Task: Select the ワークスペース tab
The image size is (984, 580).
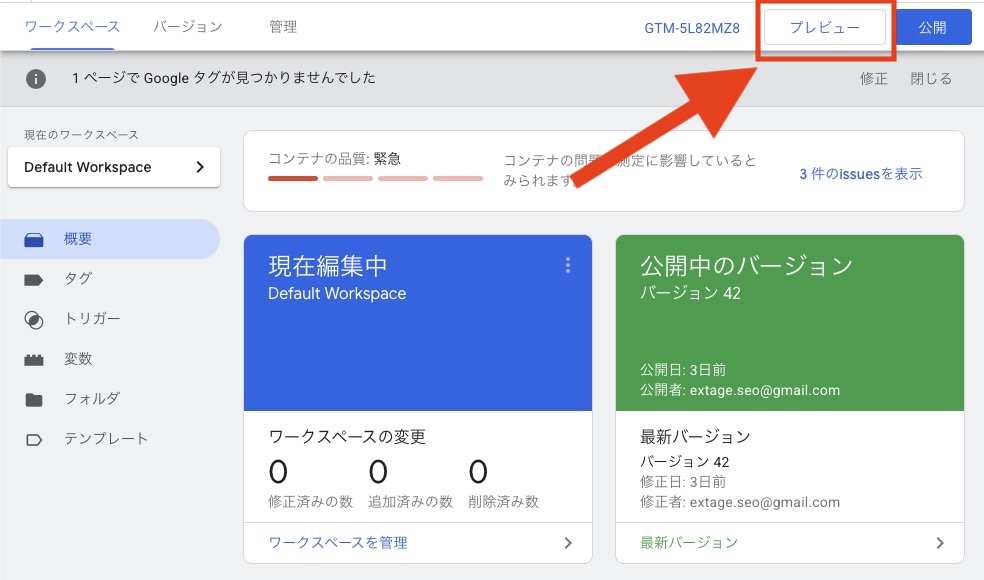Action: [x=72, y=27]
